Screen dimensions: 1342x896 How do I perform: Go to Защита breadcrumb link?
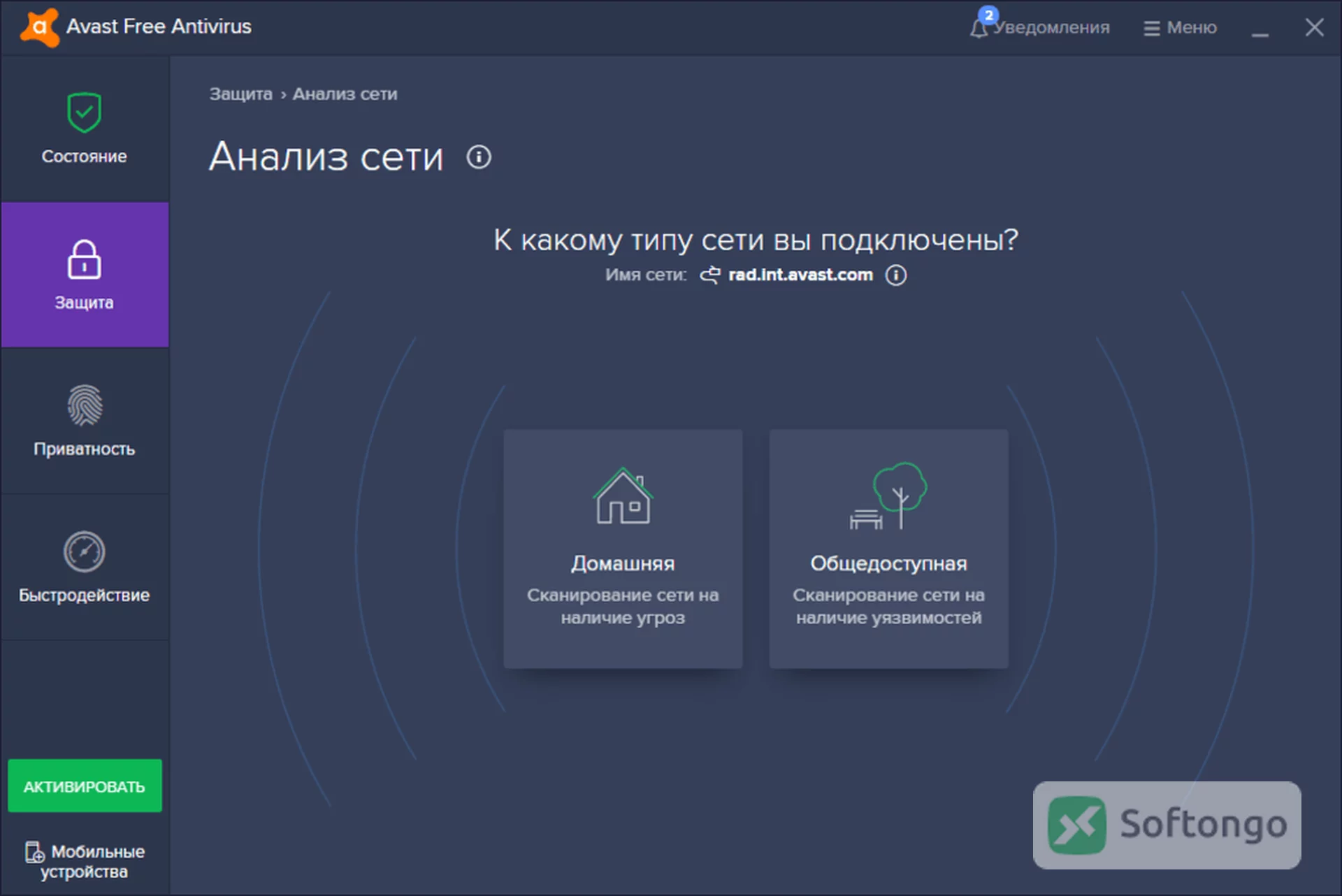[x=241, y=94]
